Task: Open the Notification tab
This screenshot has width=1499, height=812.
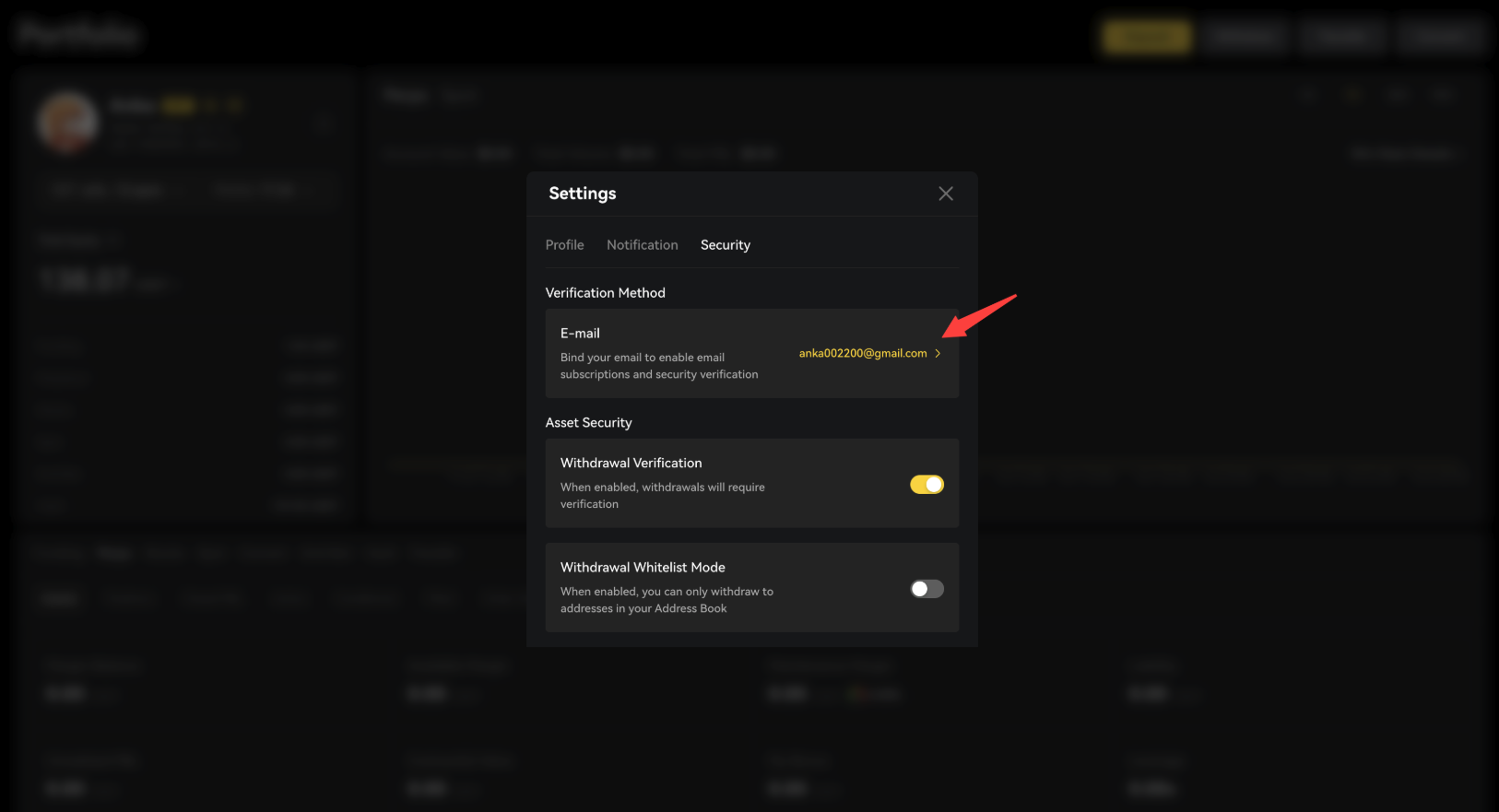Action: (642, 245)
